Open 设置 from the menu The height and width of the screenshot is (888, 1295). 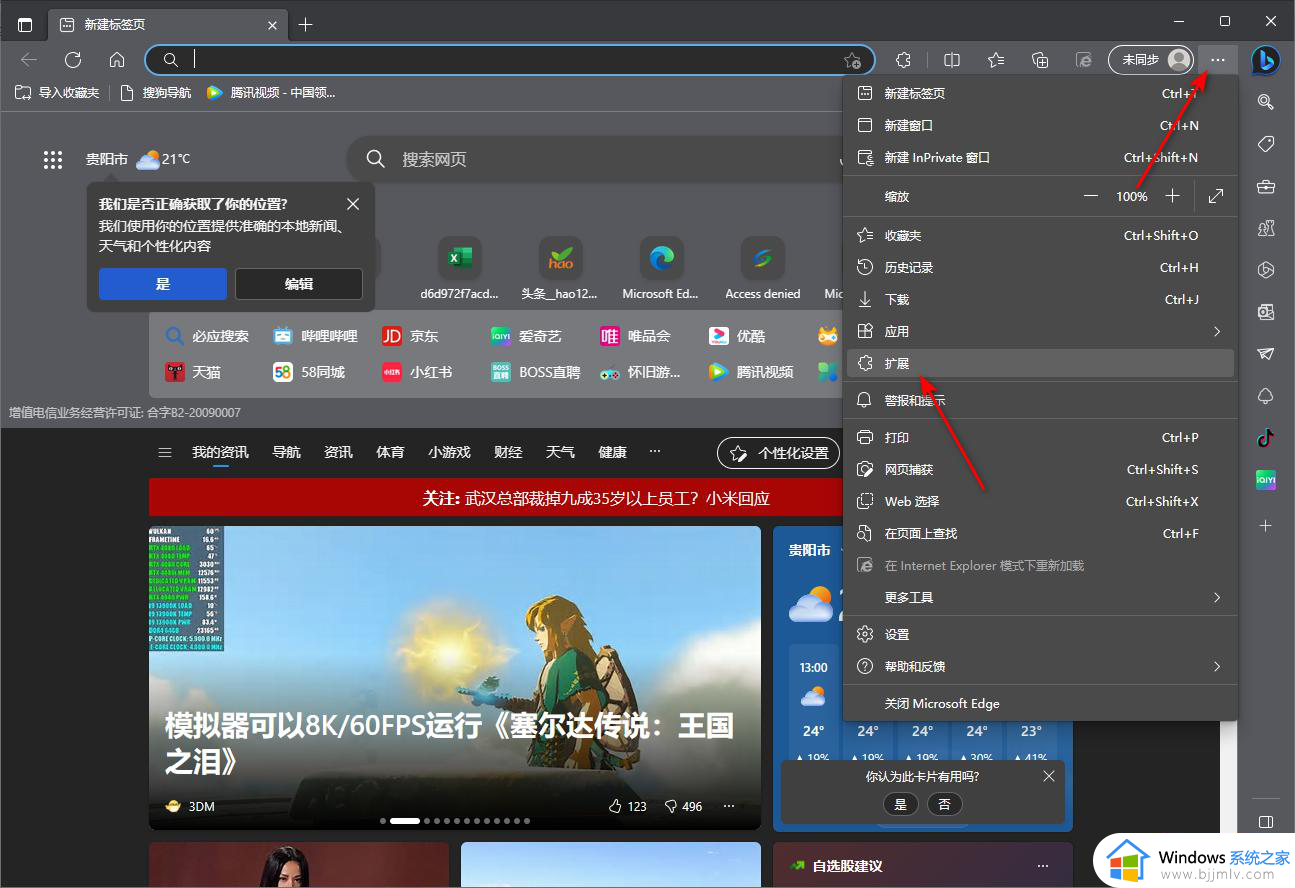(1040, 634)
